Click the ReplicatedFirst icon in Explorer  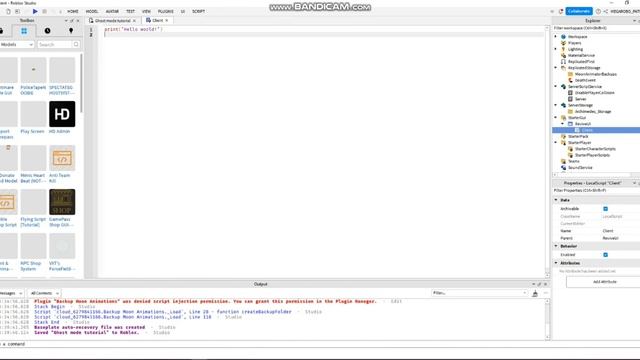564,62
